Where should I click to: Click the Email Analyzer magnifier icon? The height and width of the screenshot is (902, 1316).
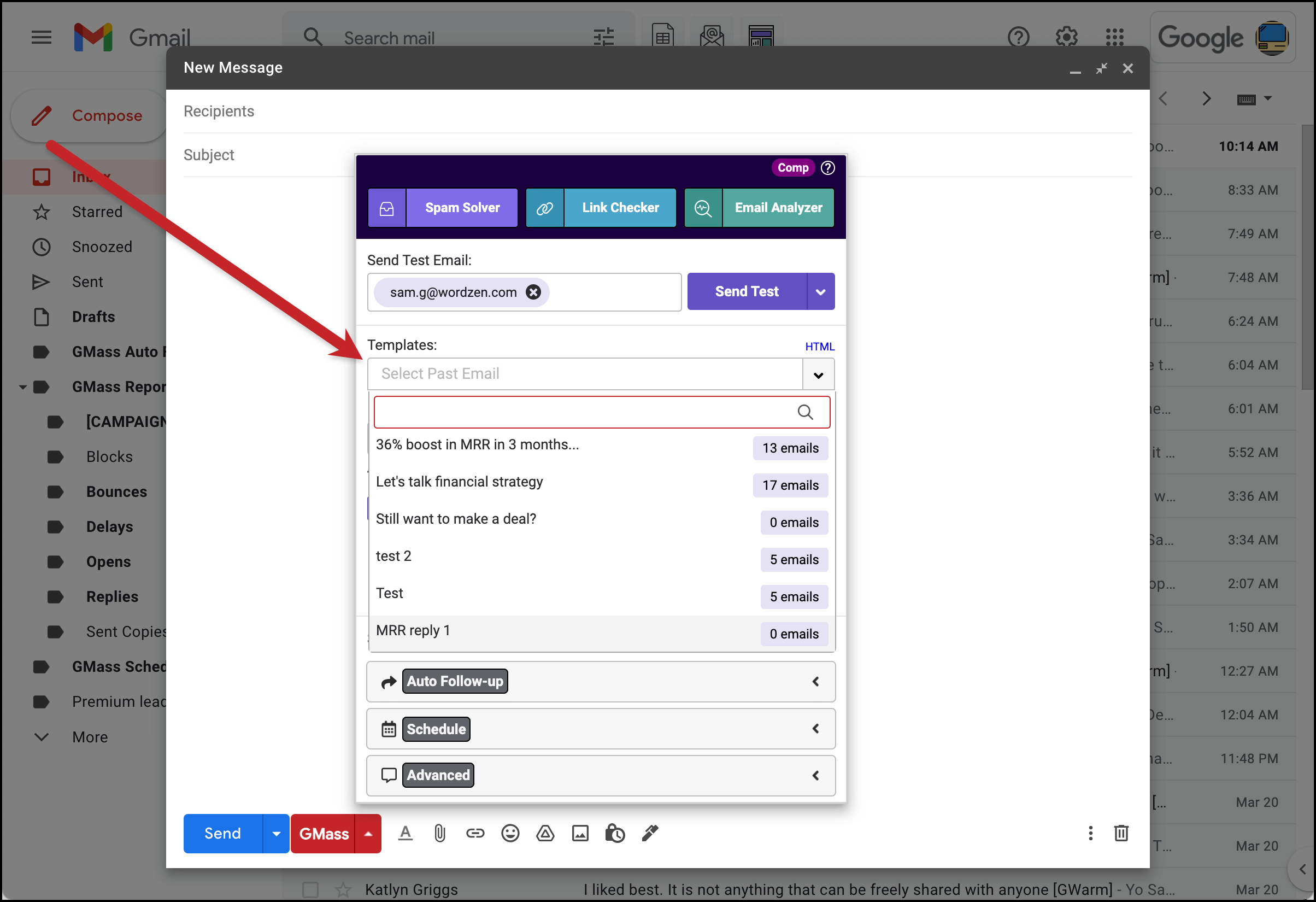[703, 208]
